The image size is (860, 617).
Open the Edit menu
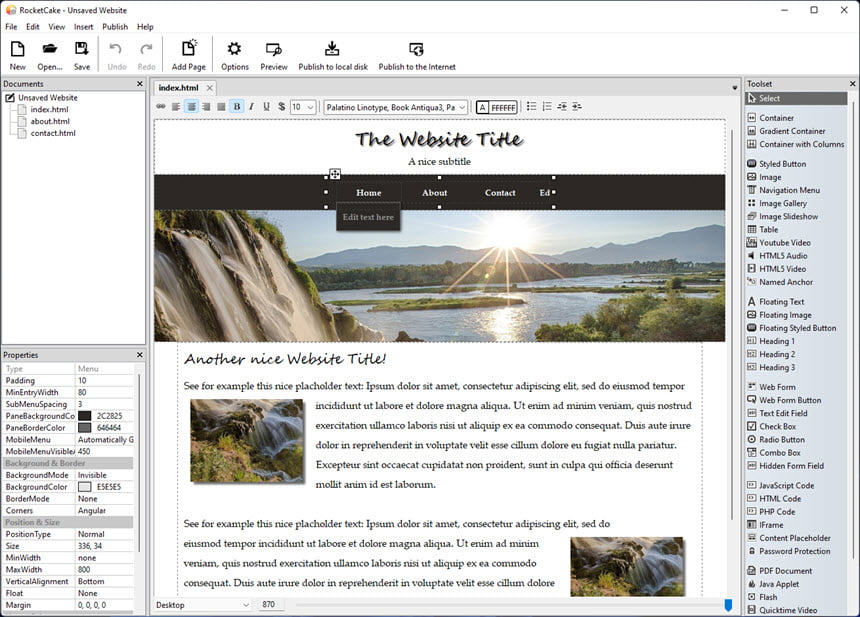[33, 26]
